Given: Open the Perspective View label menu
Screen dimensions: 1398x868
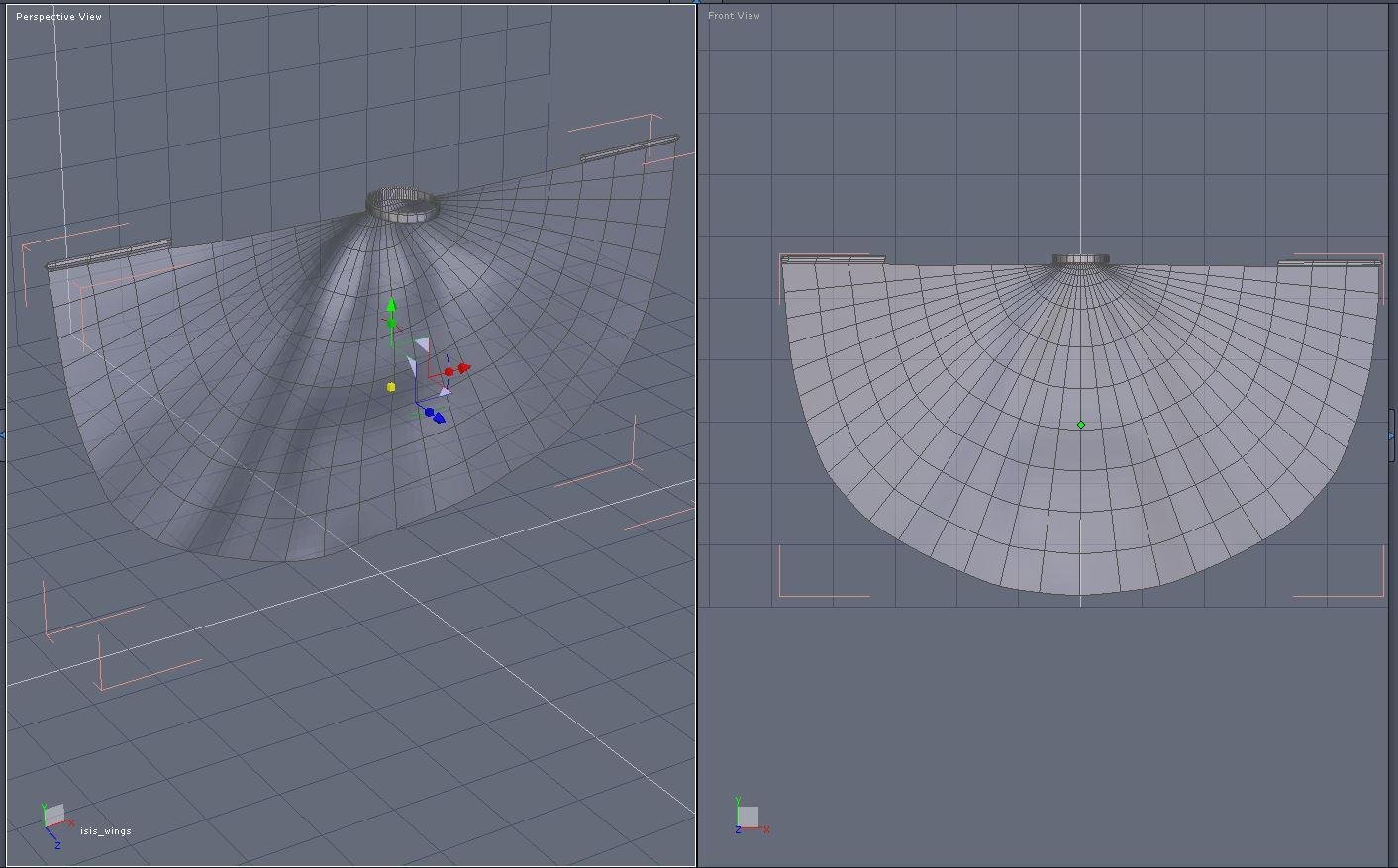Looking at the screenshot, I should pyautogui.click(x=58, y=17).
